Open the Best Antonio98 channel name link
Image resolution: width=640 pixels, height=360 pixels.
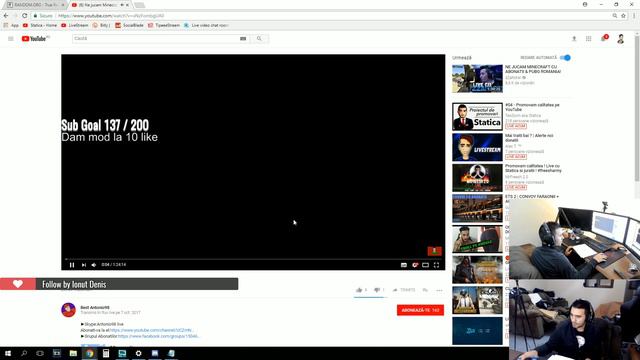pyautogui.click(x=95, y=307)
